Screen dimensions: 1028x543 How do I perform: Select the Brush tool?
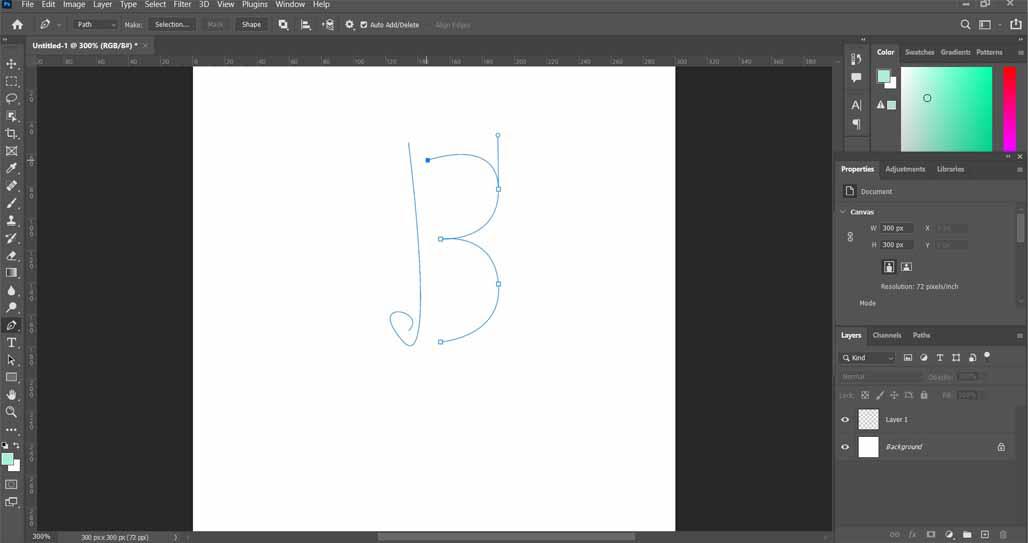coord(11,203)
